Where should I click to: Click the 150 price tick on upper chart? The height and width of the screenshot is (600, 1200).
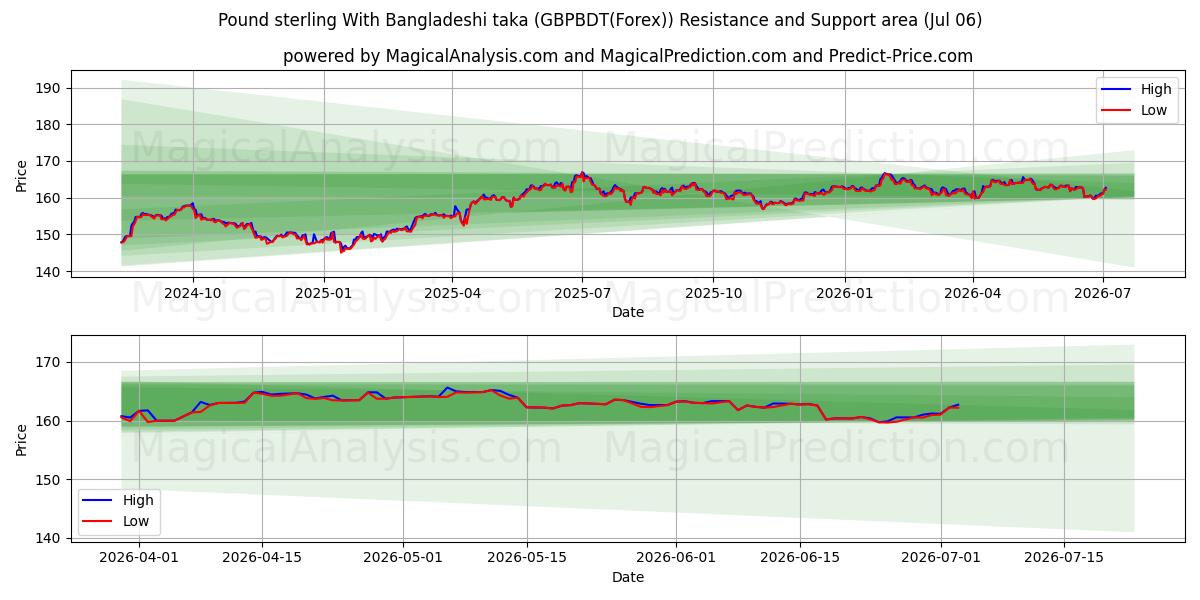[x=49, y=235]
